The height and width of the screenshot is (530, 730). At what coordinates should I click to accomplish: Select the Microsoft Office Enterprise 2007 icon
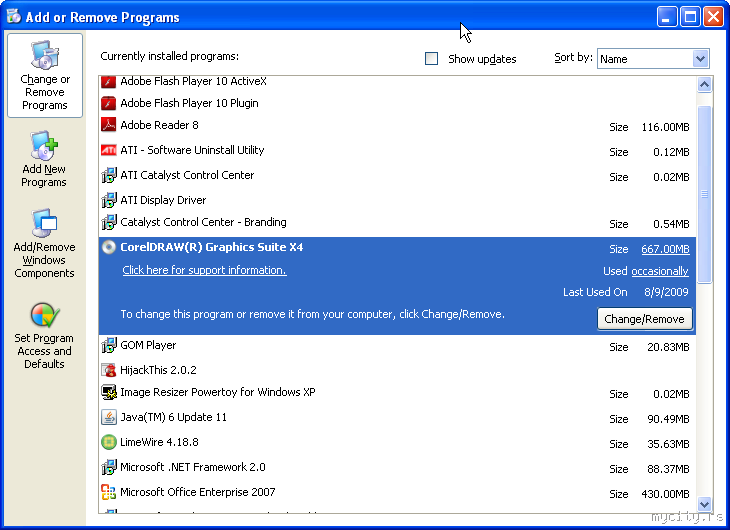[x=109, y=492]
